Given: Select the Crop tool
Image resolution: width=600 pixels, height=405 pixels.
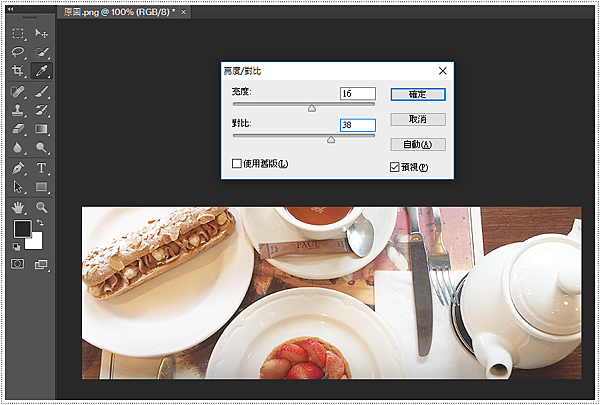Looking at the screenshot, I should (18, 70).
